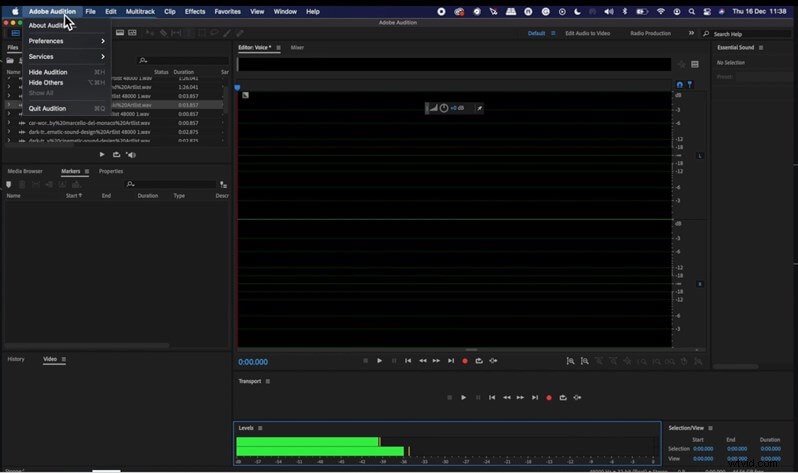Select the Edit Audio to Video workspace
Image resolution: width=798 pixels, height=473 pixels.
[587, 33]
